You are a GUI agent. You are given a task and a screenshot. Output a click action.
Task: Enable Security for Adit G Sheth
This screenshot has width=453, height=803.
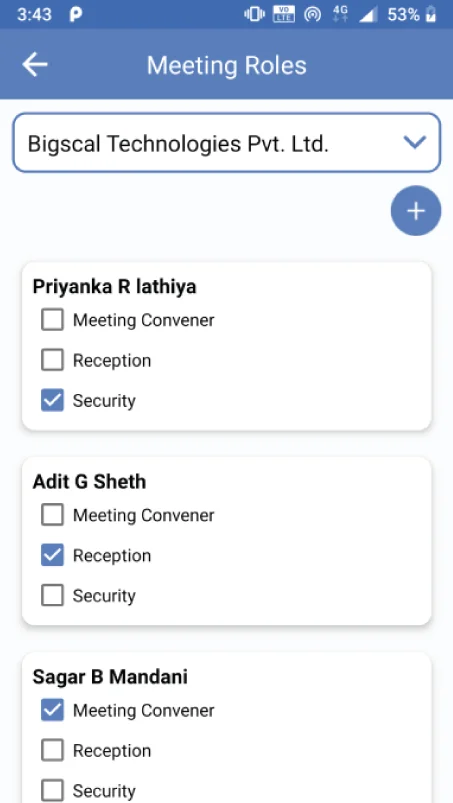coord(52,596)
